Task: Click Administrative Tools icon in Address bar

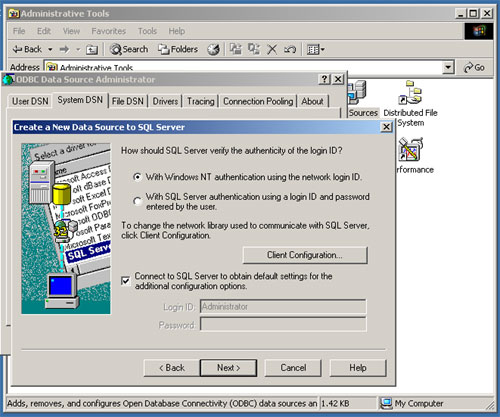Action: point(52,68)
